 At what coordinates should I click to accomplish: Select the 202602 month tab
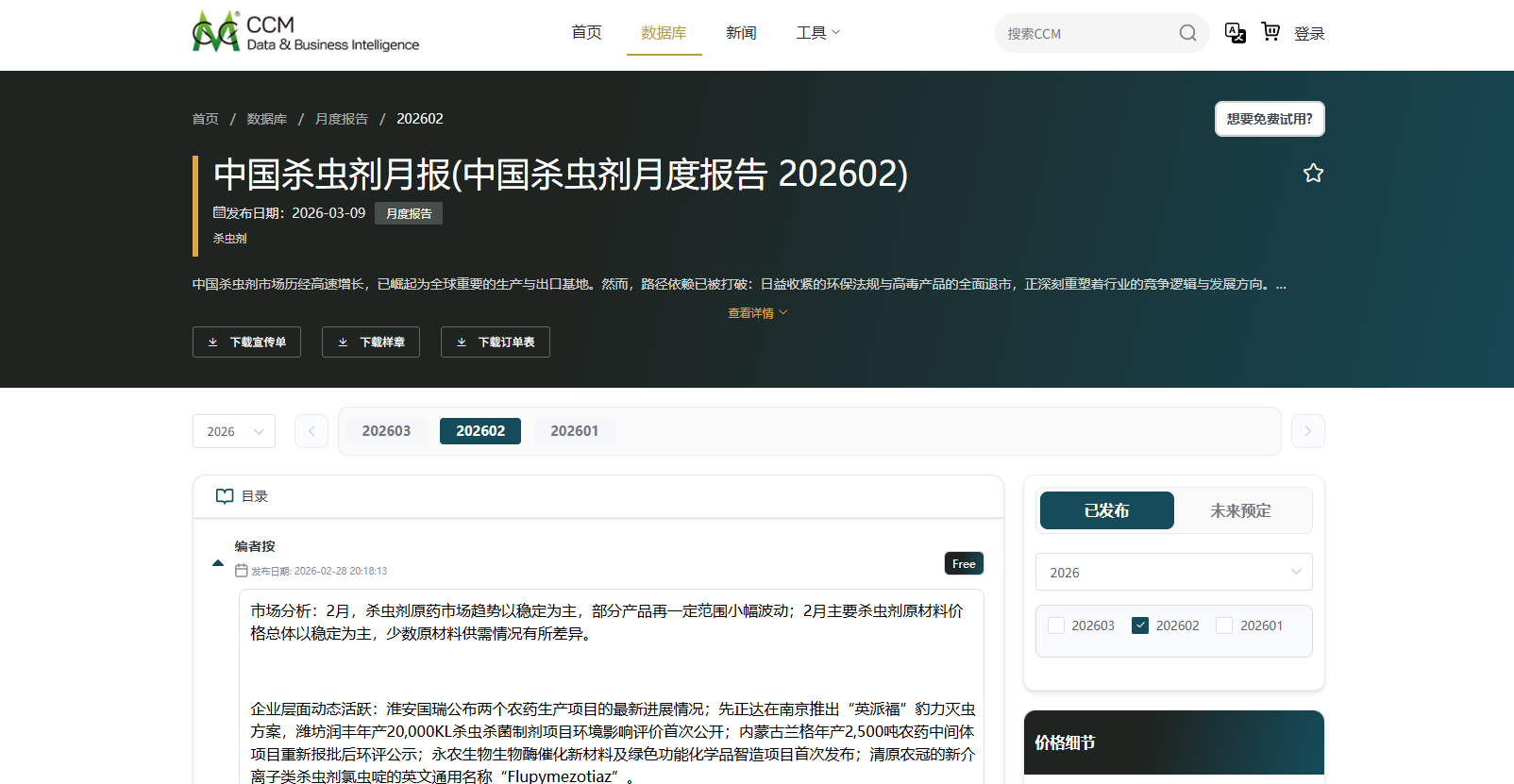pyautogui.click(x=480, y=431)
